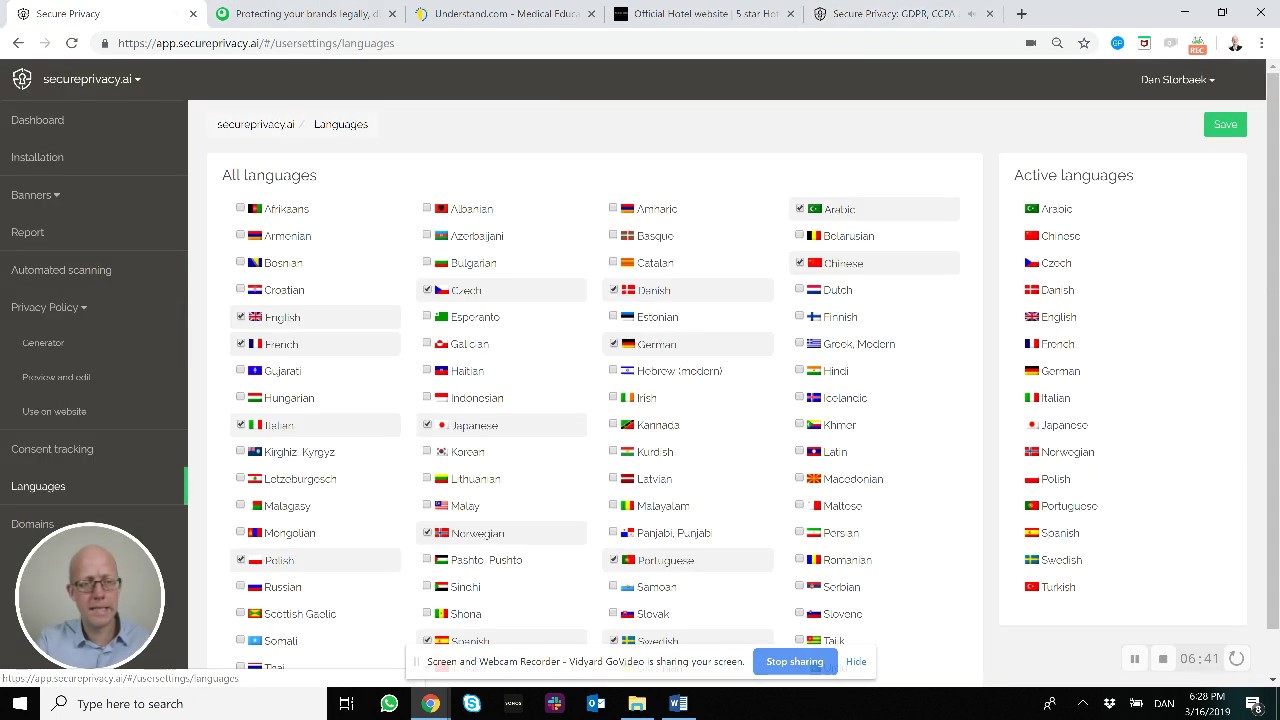1280x720 pixels.
Task: Stop the Vidyard recording with square button
Action: 1163,659
